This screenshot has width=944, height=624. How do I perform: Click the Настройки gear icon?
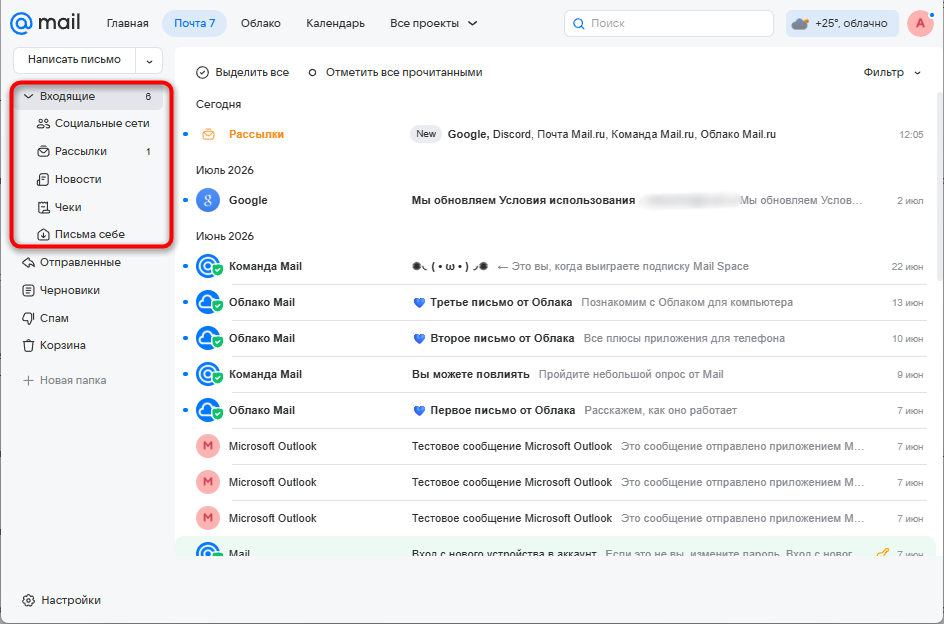(28, 601)
